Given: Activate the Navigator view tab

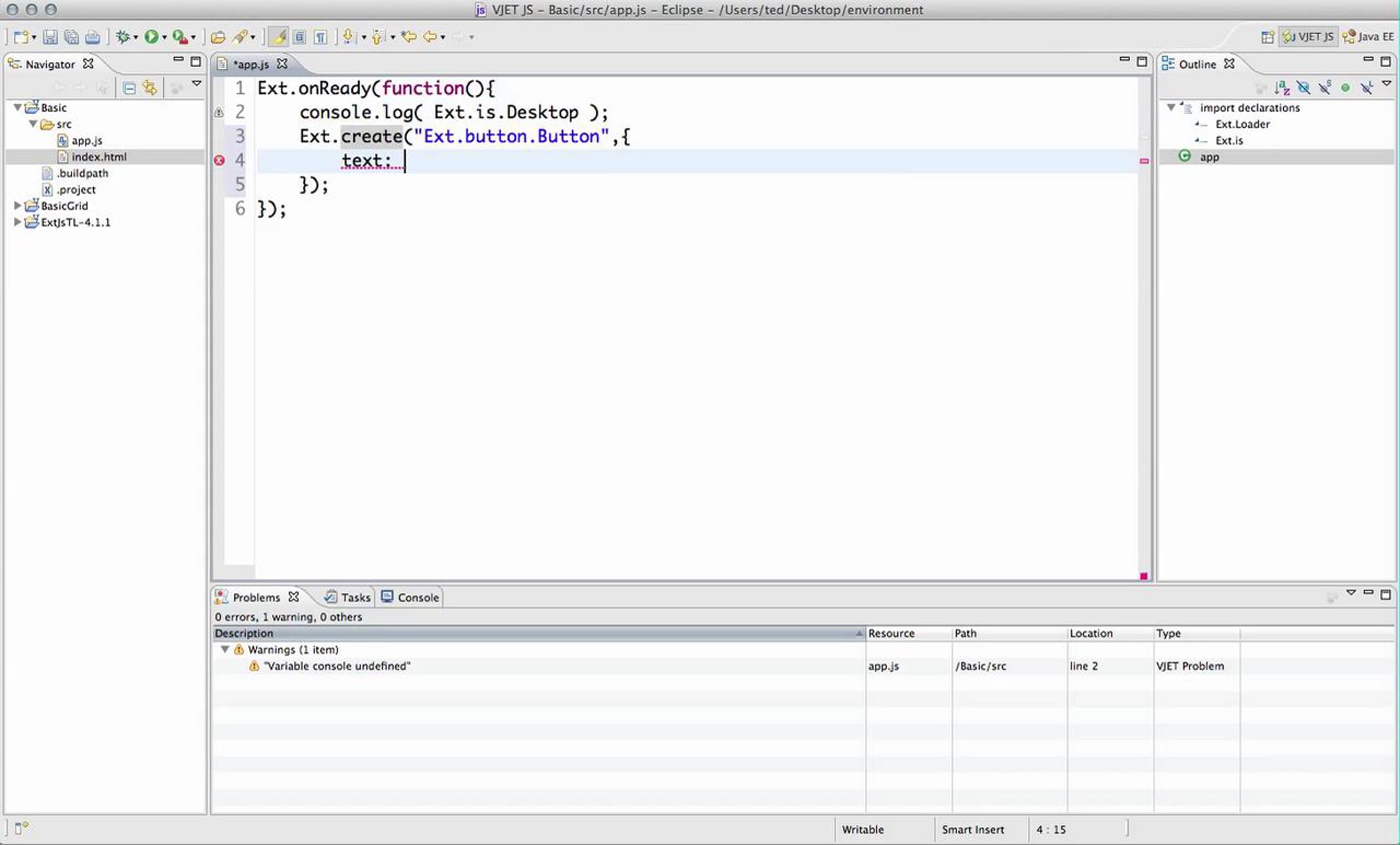Looking at the screenshot, I should tap(50, 64).
